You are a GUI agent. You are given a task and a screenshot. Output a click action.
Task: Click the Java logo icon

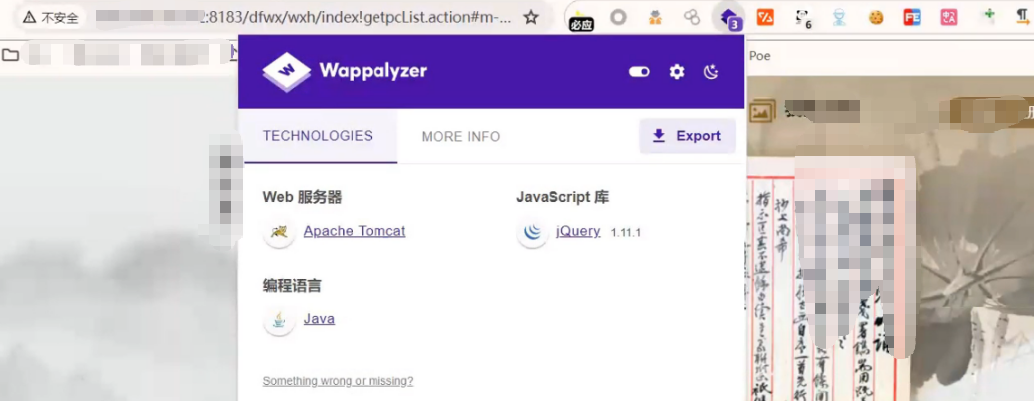[279, 320]
